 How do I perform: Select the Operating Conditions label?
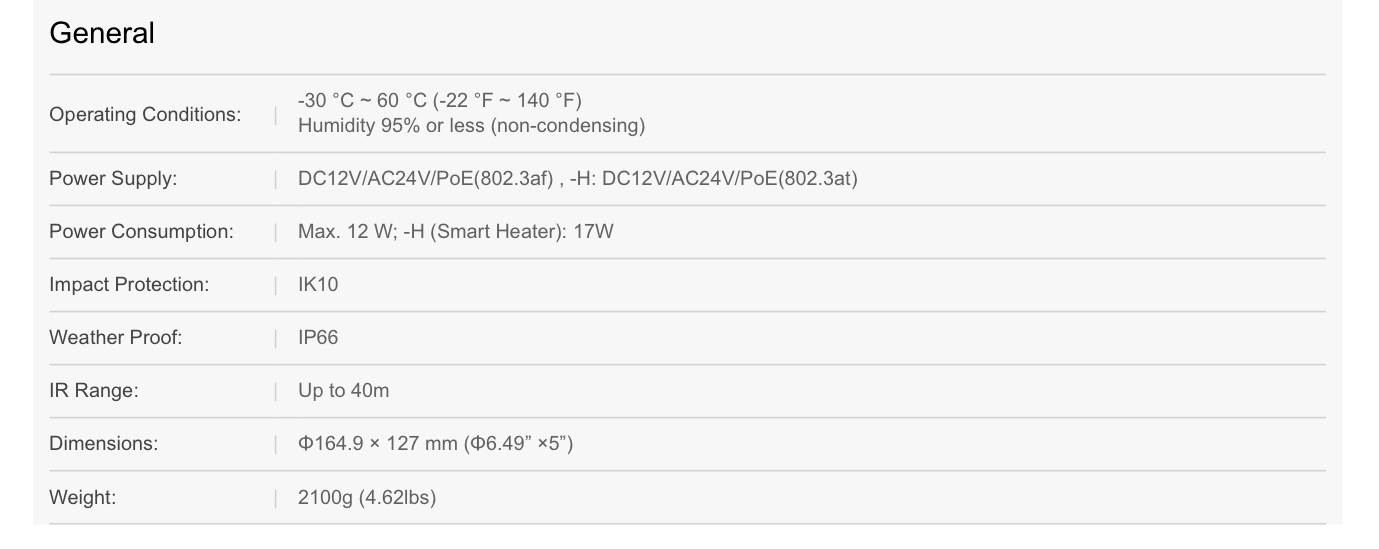145,114
